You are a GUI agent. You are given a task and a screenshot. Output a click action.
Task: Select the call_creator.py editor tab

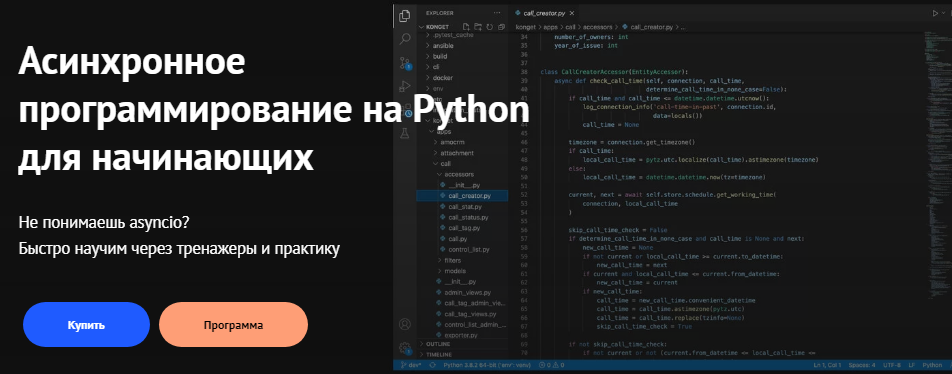pos(543,12)
